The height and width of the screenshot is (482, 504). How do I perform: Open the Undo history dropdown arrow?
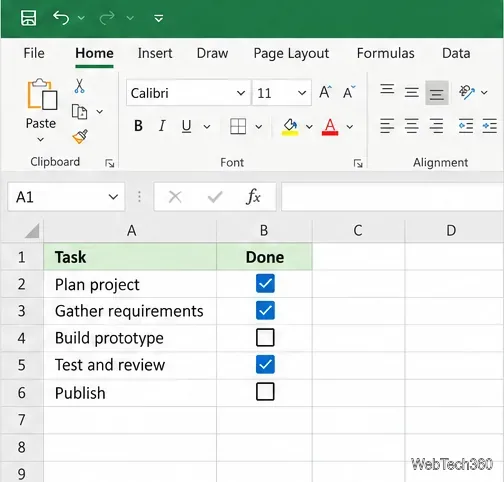[81, 18]
